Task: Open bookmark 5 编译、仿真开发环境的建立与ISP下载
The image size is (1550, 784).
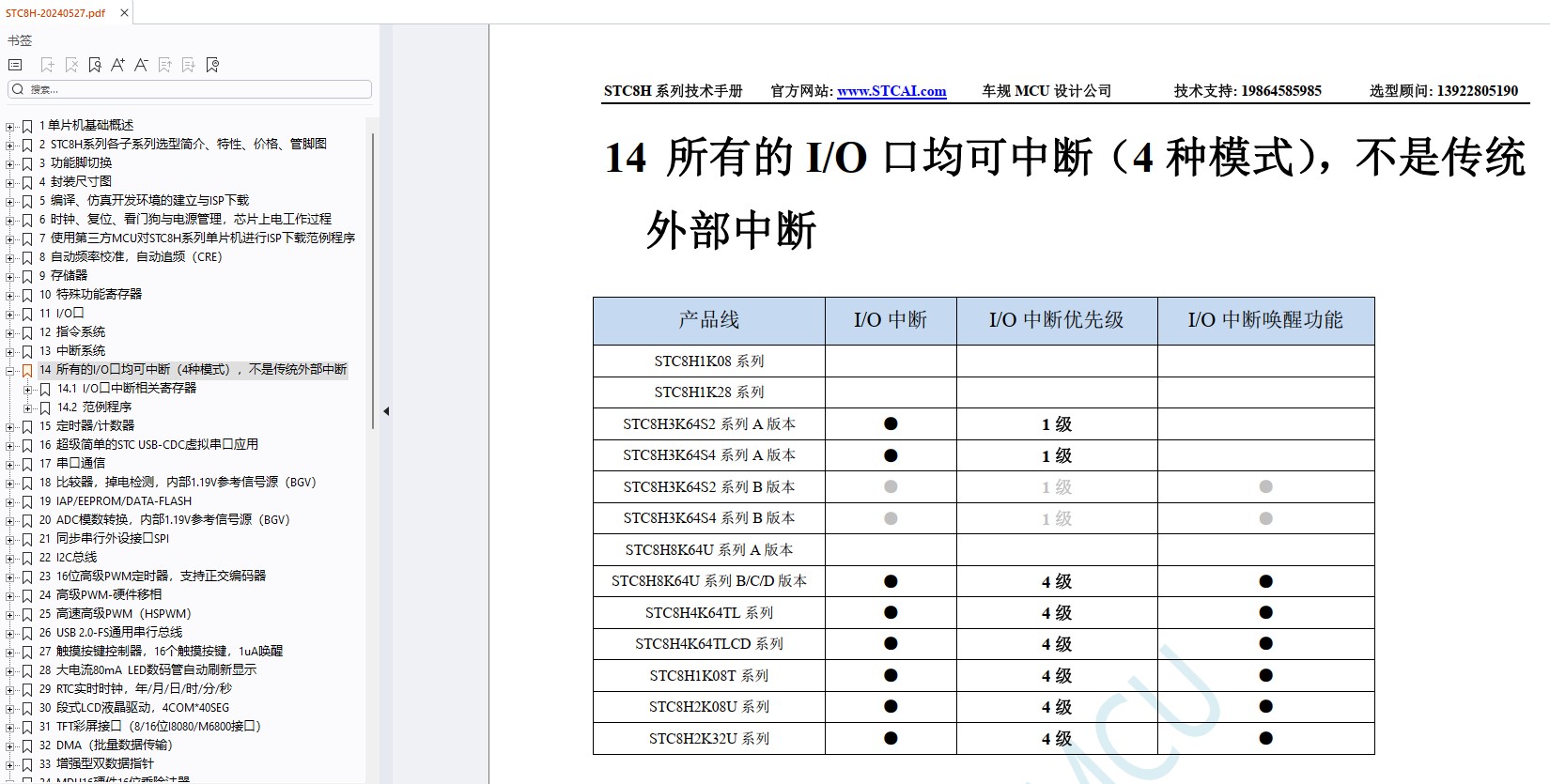Action: (x=144, y=200)
